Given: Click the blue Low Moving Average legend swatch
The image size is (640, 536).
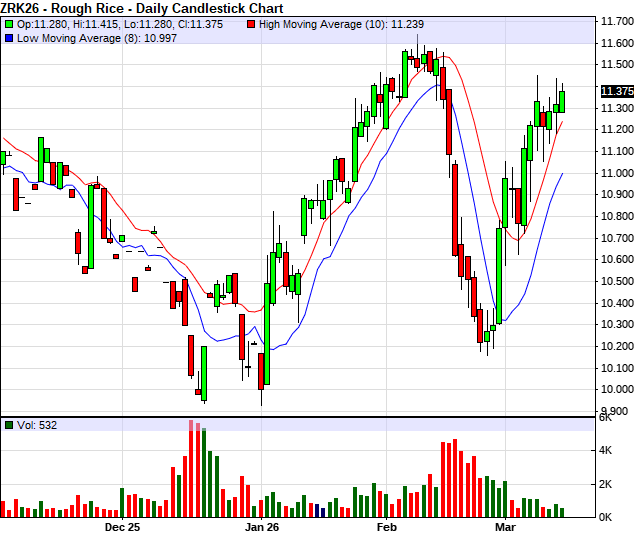Looking at the screenshot, I should (9, 38).
